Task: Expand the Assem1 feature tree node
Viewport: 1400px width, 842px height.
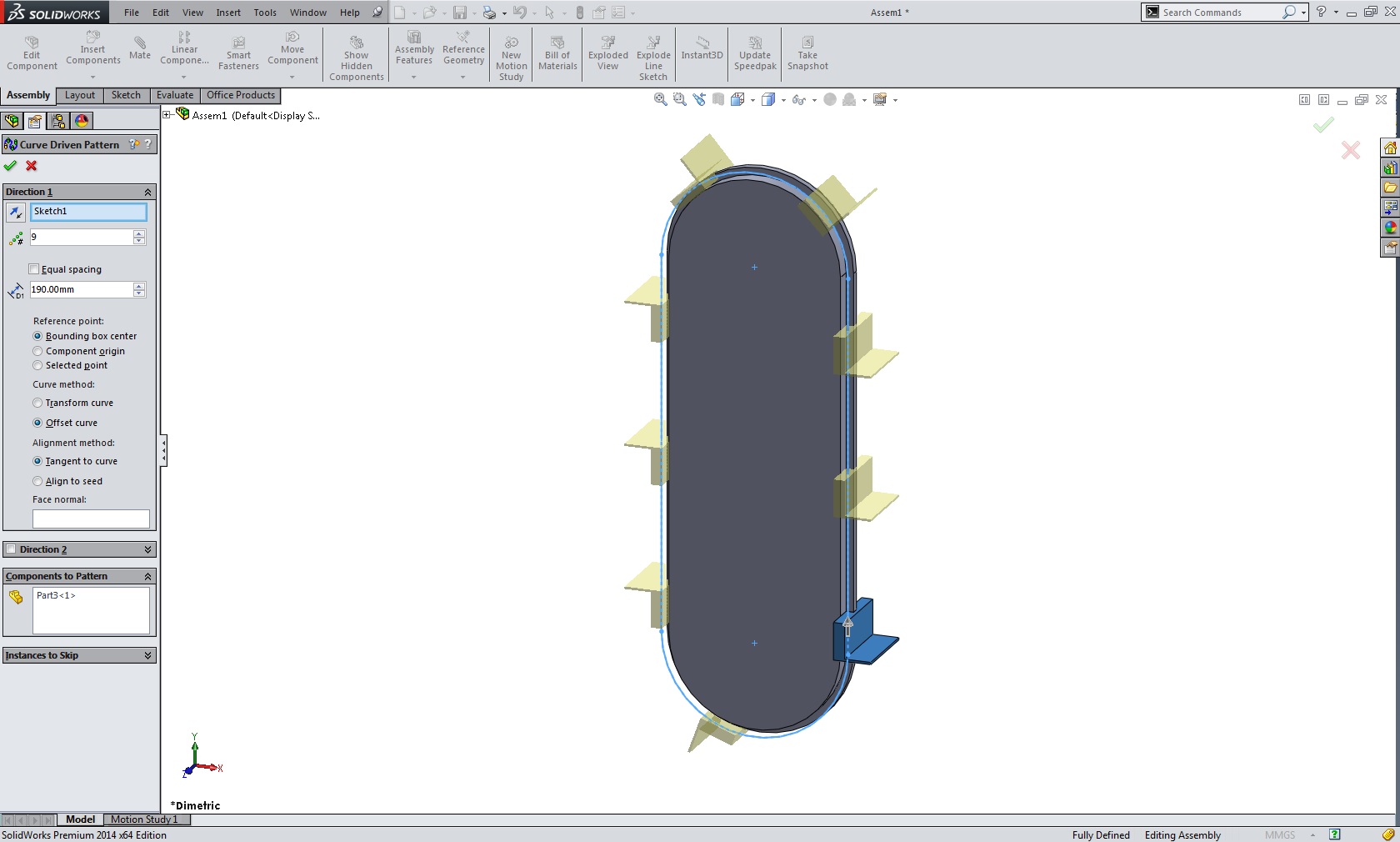Action: [167, 115]
